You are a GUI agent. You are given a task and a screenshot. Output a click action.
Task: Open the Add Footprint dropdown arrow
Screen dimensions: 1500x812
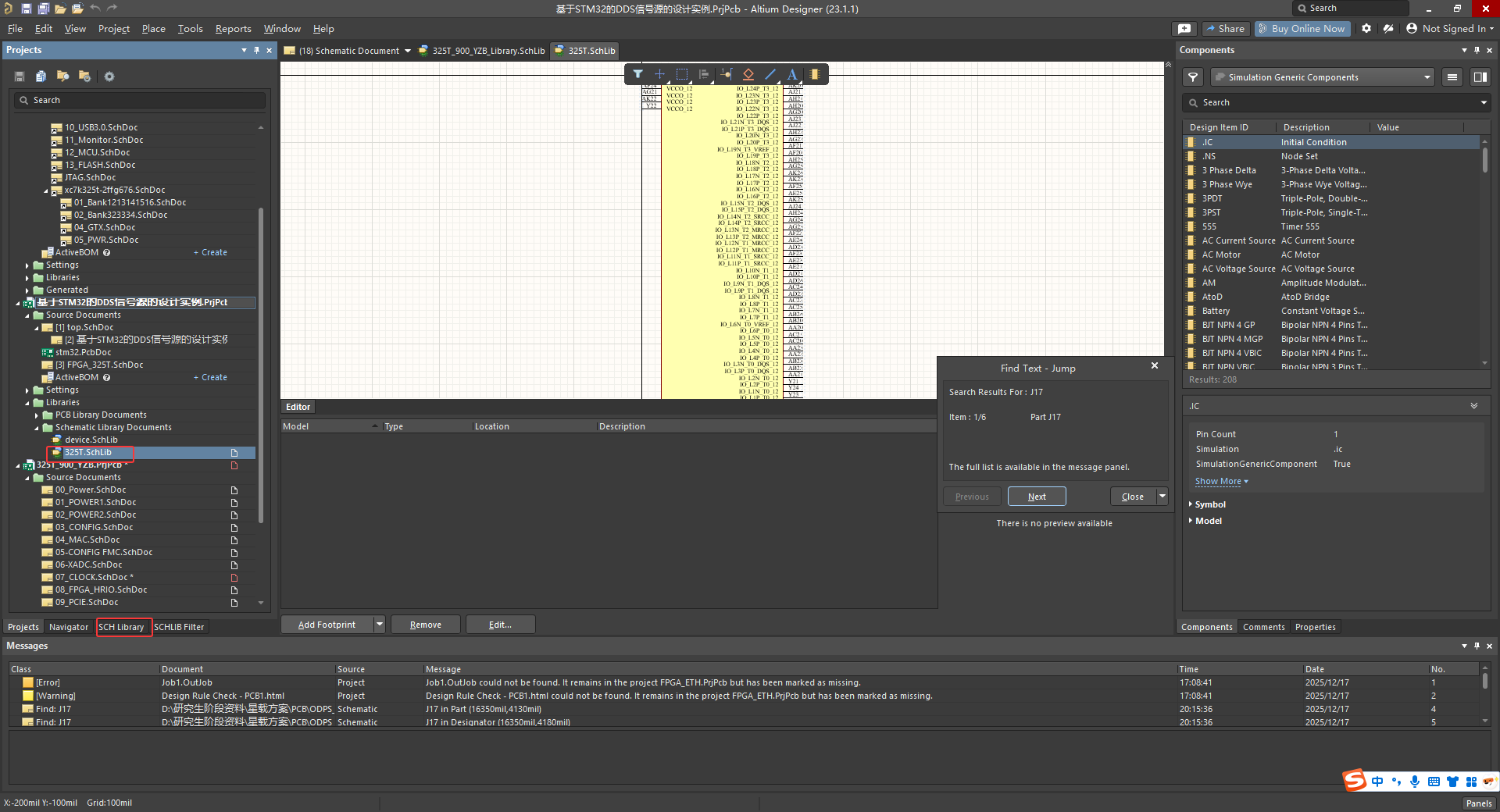coord(379,625)
